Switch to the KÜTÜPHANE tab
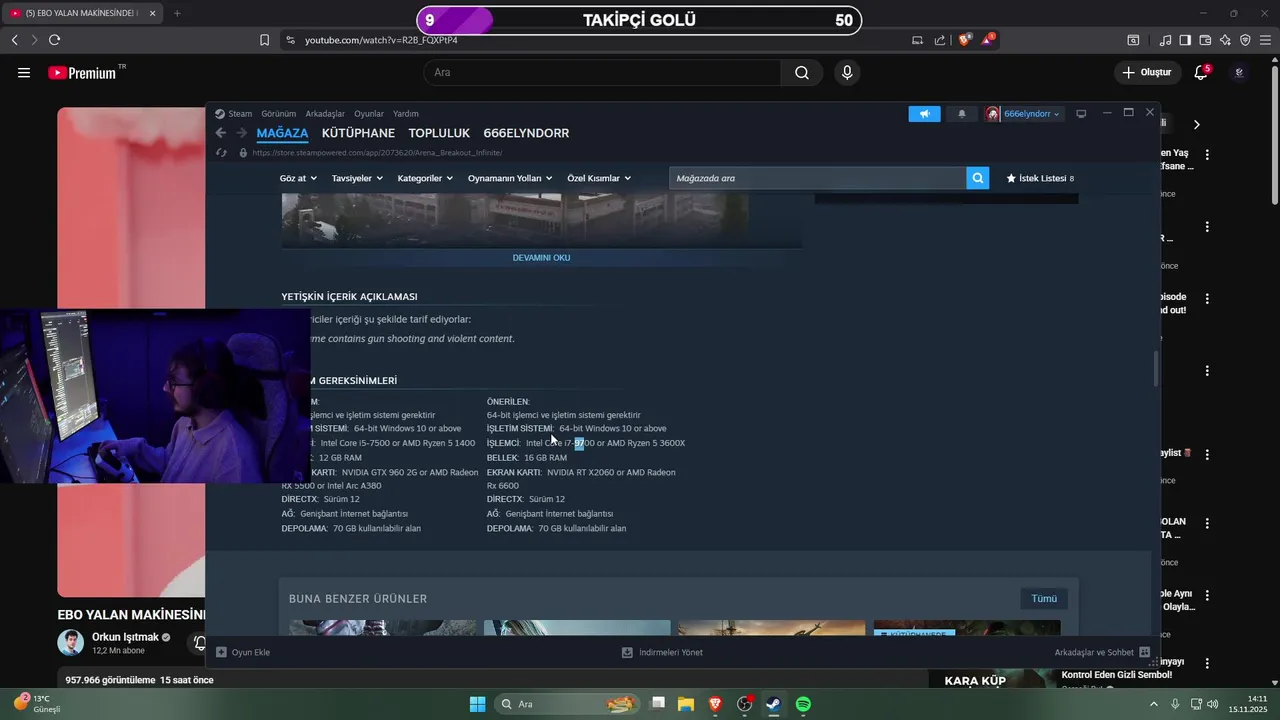The image size is (1280, 720). click(x=358, y=133)
